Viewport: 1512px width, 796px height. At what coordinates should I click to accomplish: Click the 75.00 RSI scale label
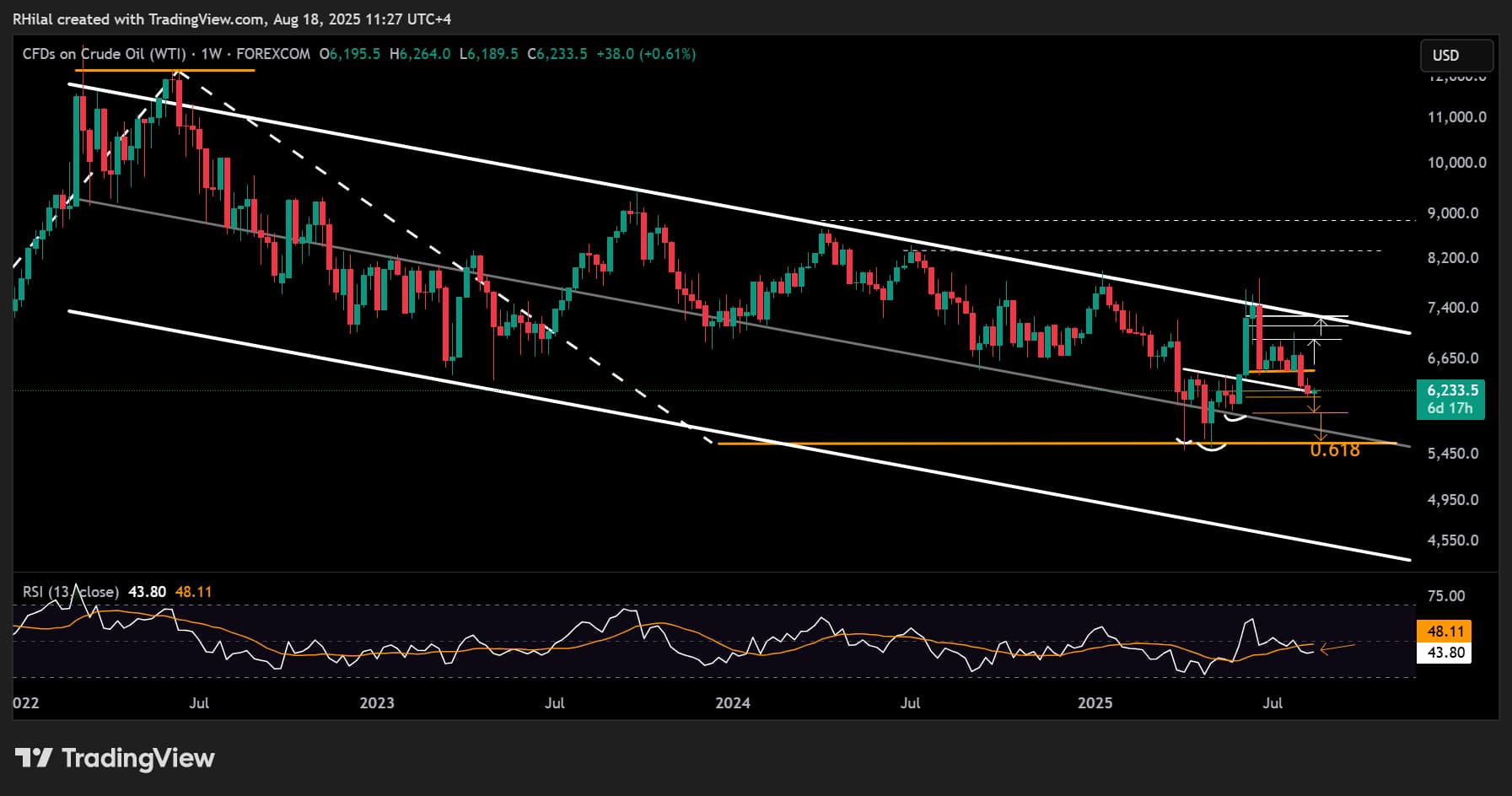click(x=1446, y=596)
